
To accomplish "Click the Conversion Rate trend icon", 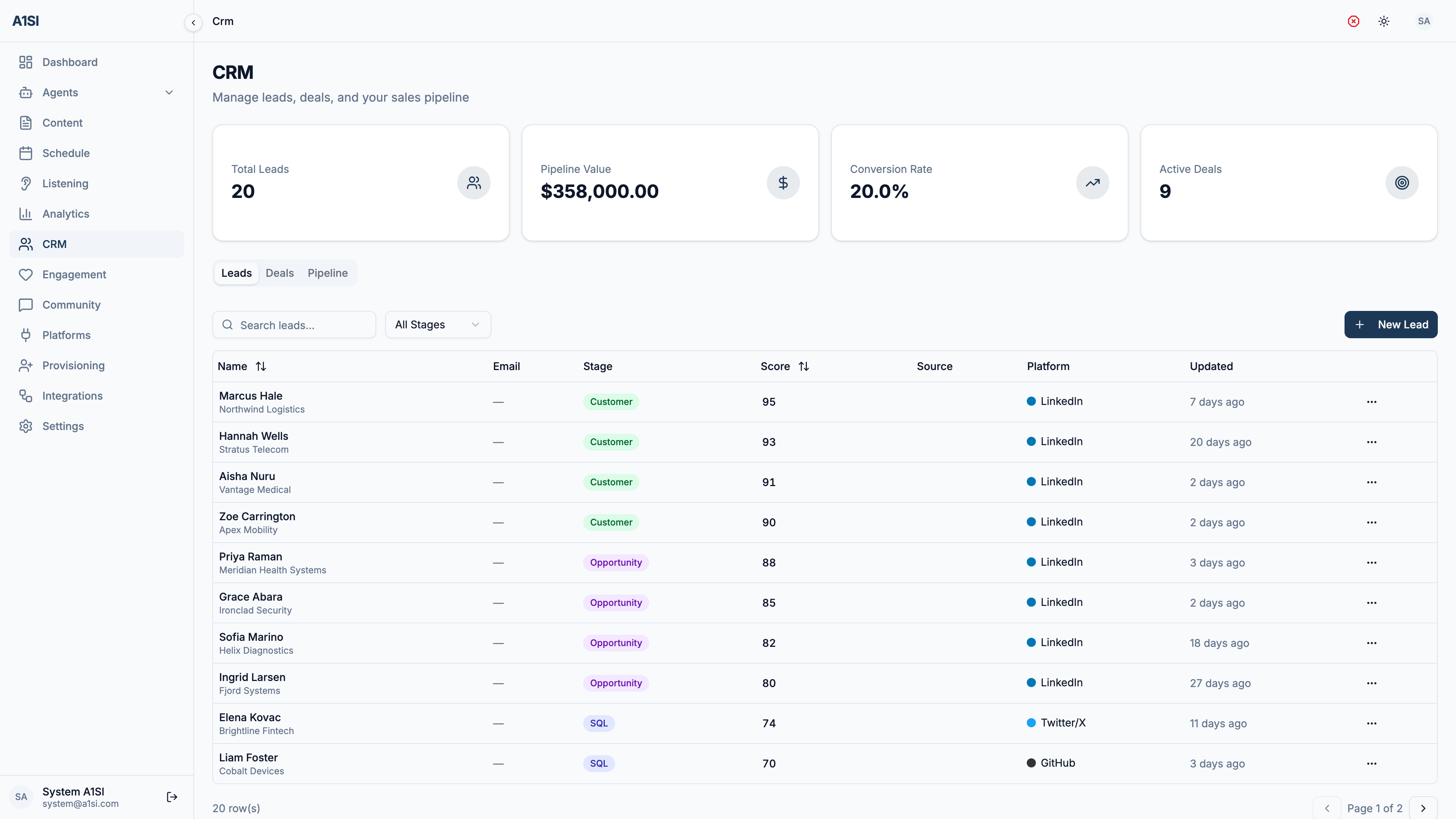I will pos(1092,182).
